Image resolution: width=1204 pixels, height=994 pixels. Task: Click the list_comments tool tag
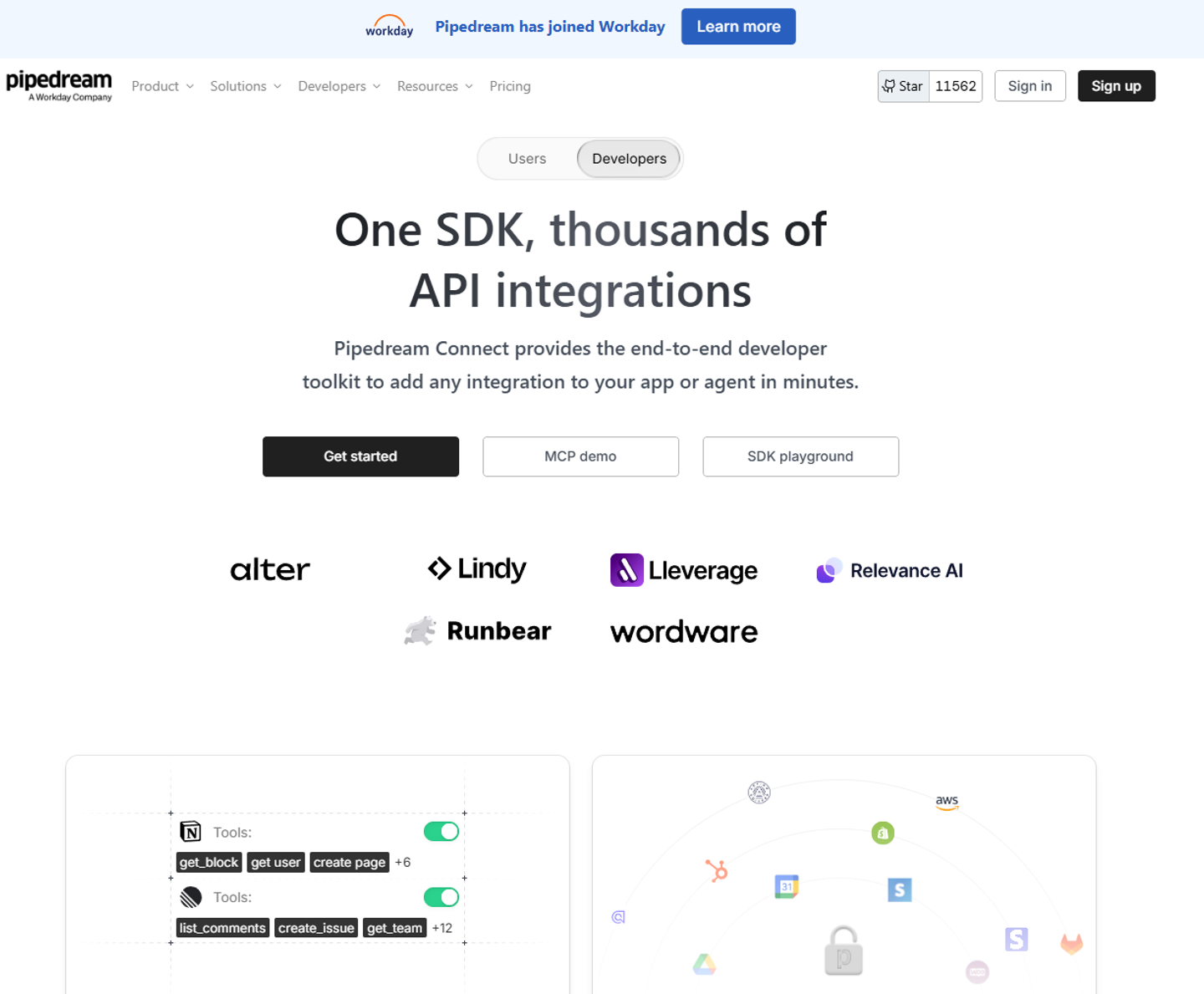click(x=222, y=928)
